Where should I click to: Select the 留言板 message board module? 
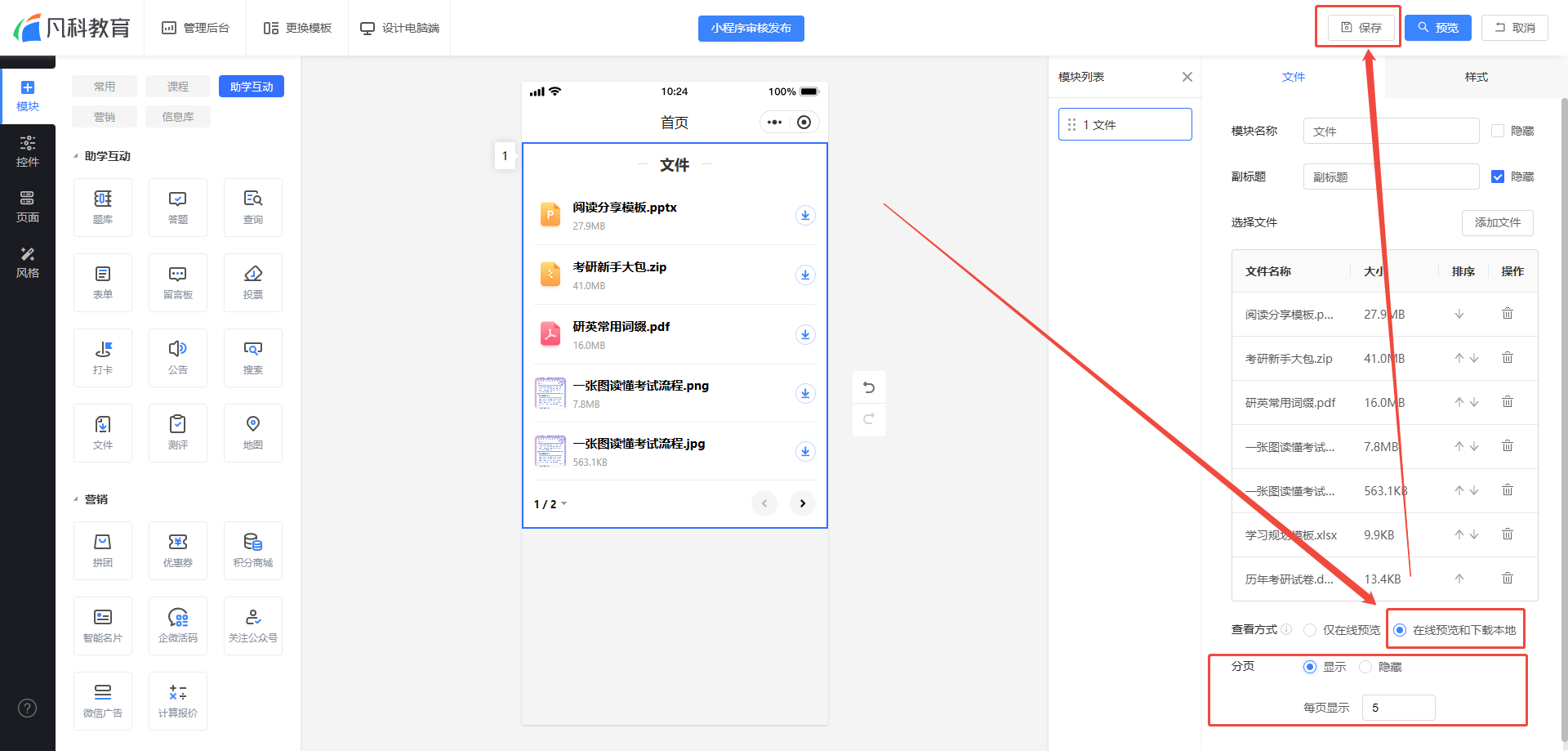[178, 283]
